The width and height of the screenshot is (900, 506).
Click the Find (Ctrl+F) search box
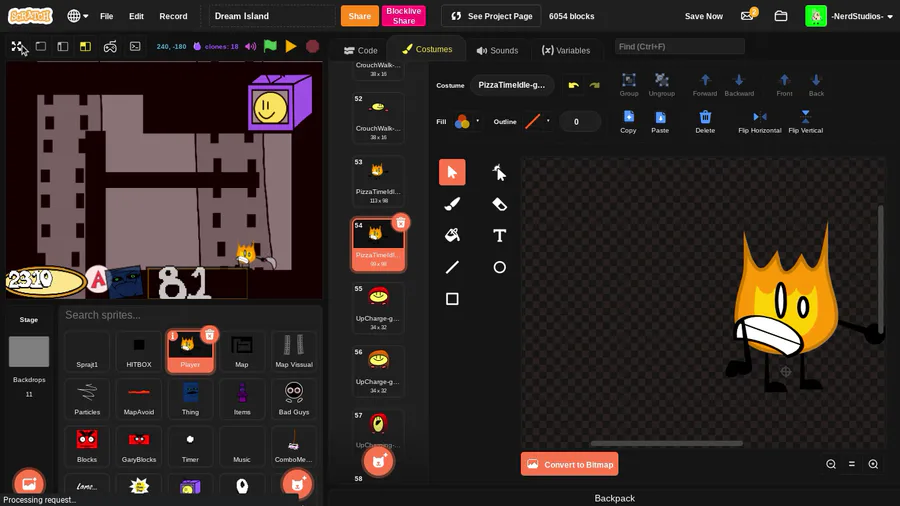(x=680, y=46)
